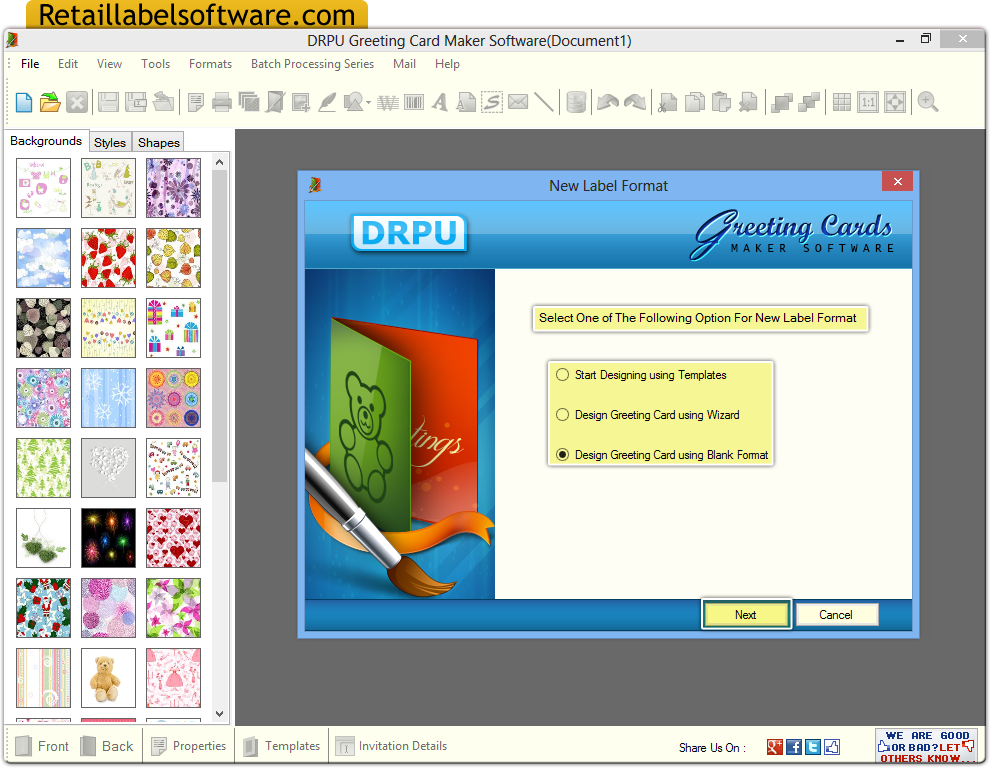The height and width of the screenshot is (768, 990).
Task: Open the Invitation Details button
Action: pyautogui.click(x=391, y=746)
